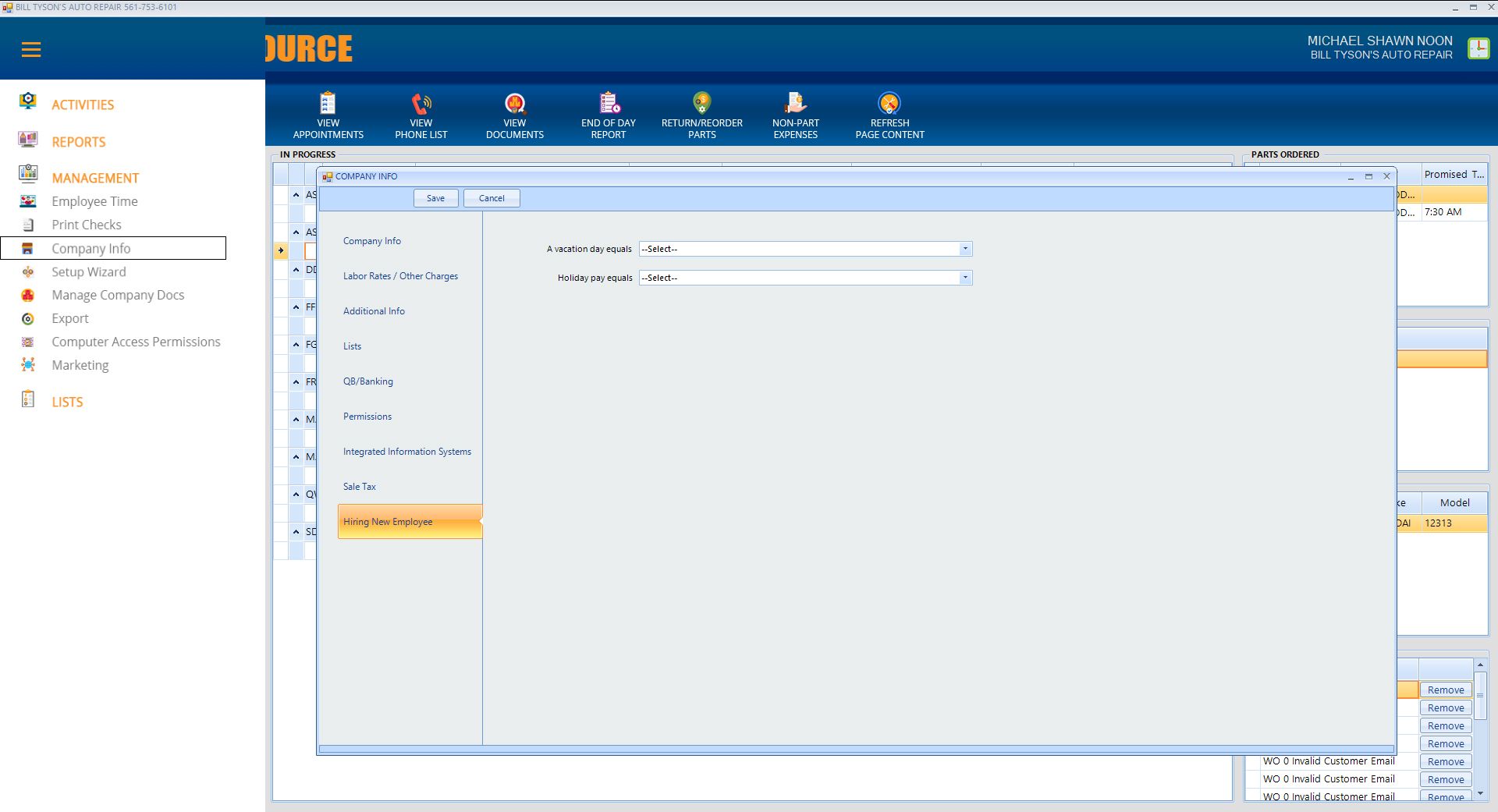Open Computer Access Permissions in sidebar
Viewport: 1498px width, 812px height.
pos(136,342)
